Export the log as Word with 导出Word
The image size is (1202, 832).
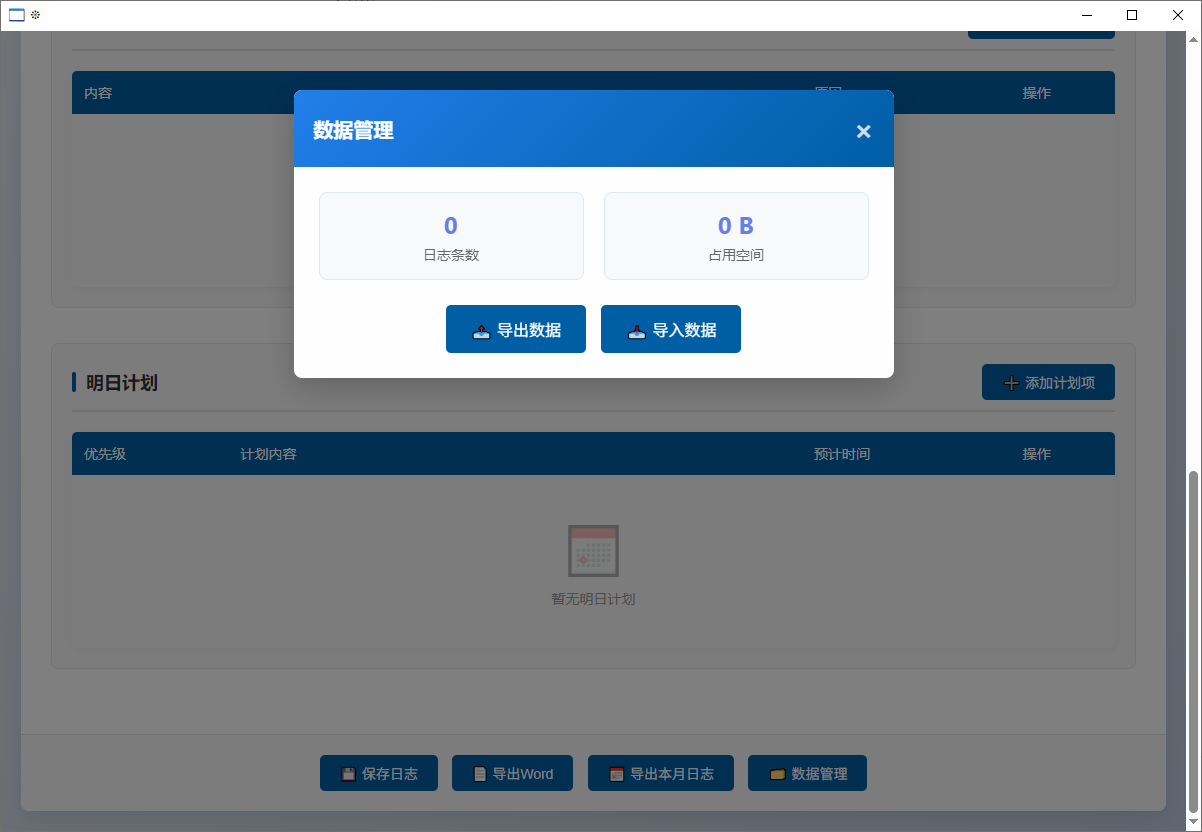tap(512, 772)
